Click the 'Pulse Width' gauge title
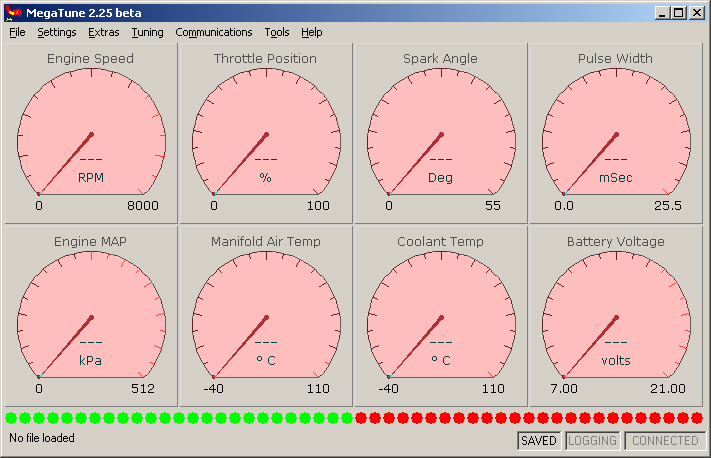Screen dimensions: 711x458 [615, 58]
